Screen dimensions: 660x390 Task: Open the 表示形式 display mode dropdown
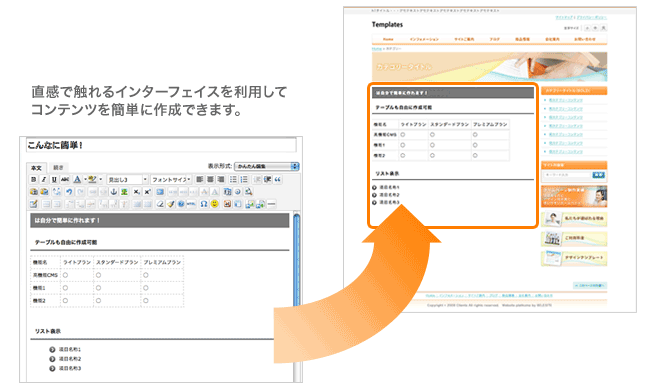267,167
